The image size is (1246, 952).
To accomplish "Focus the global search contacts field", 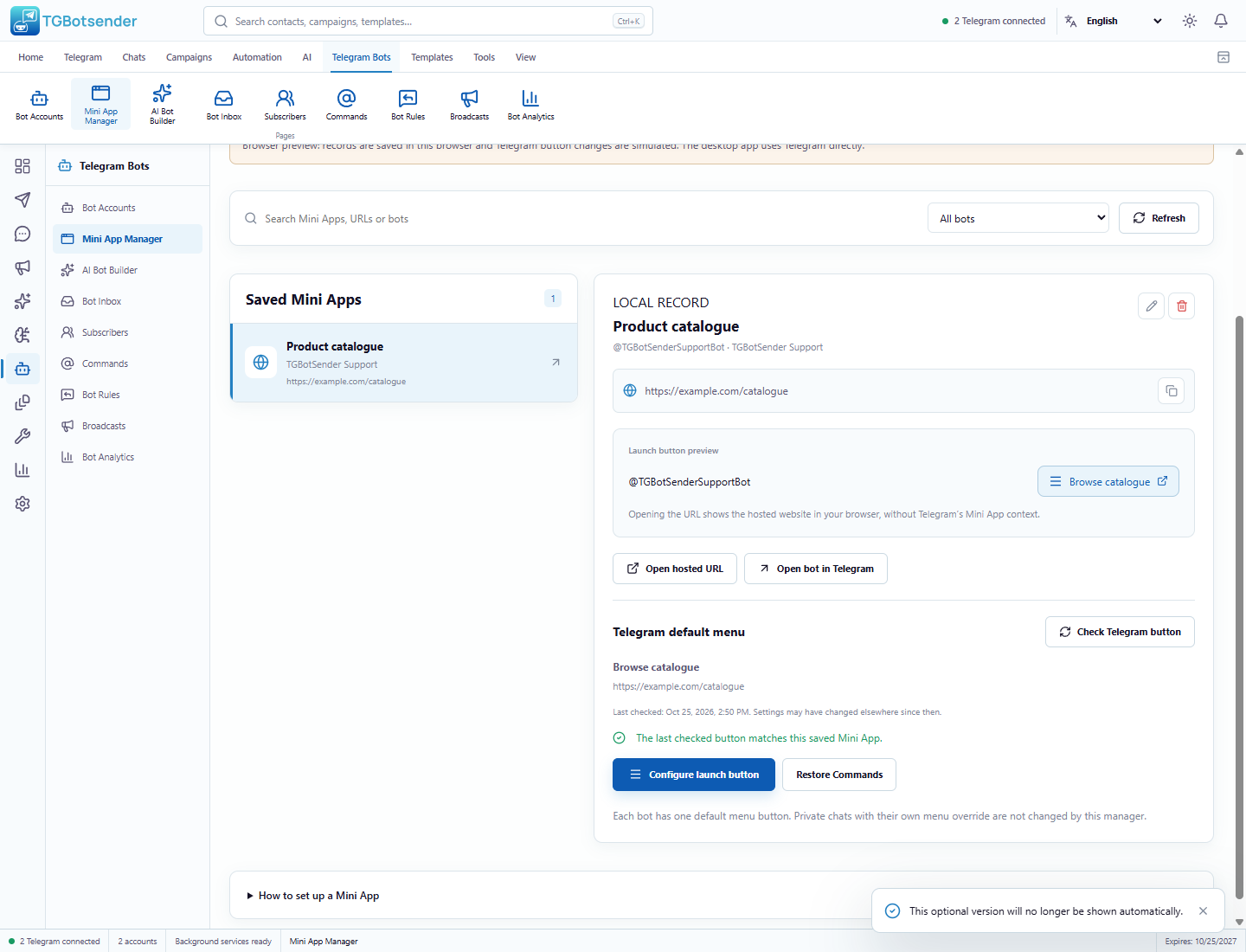I will pos(428,21).
